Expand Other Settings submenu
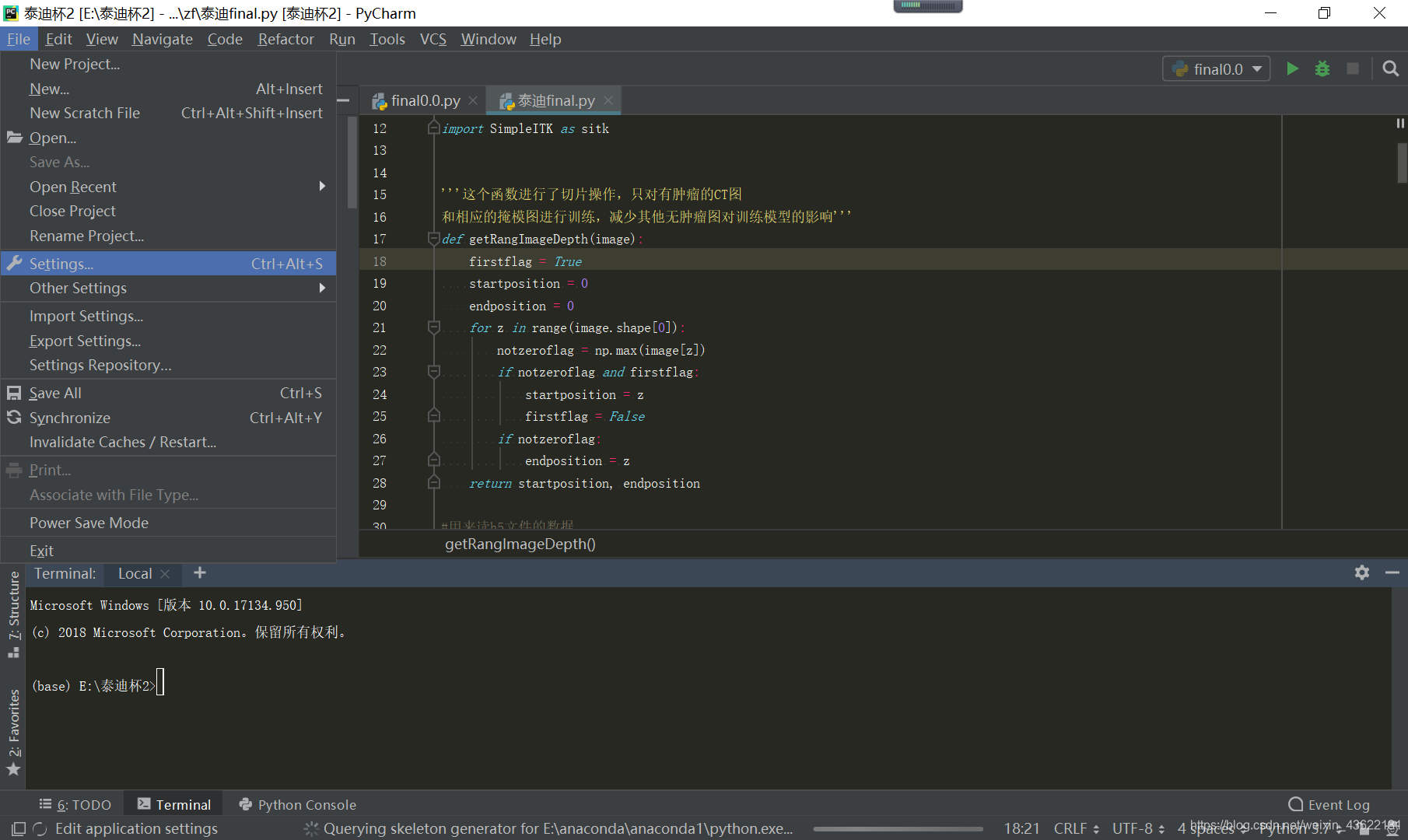Screen dimensions: 1408x840 click(x=169, y=288)
